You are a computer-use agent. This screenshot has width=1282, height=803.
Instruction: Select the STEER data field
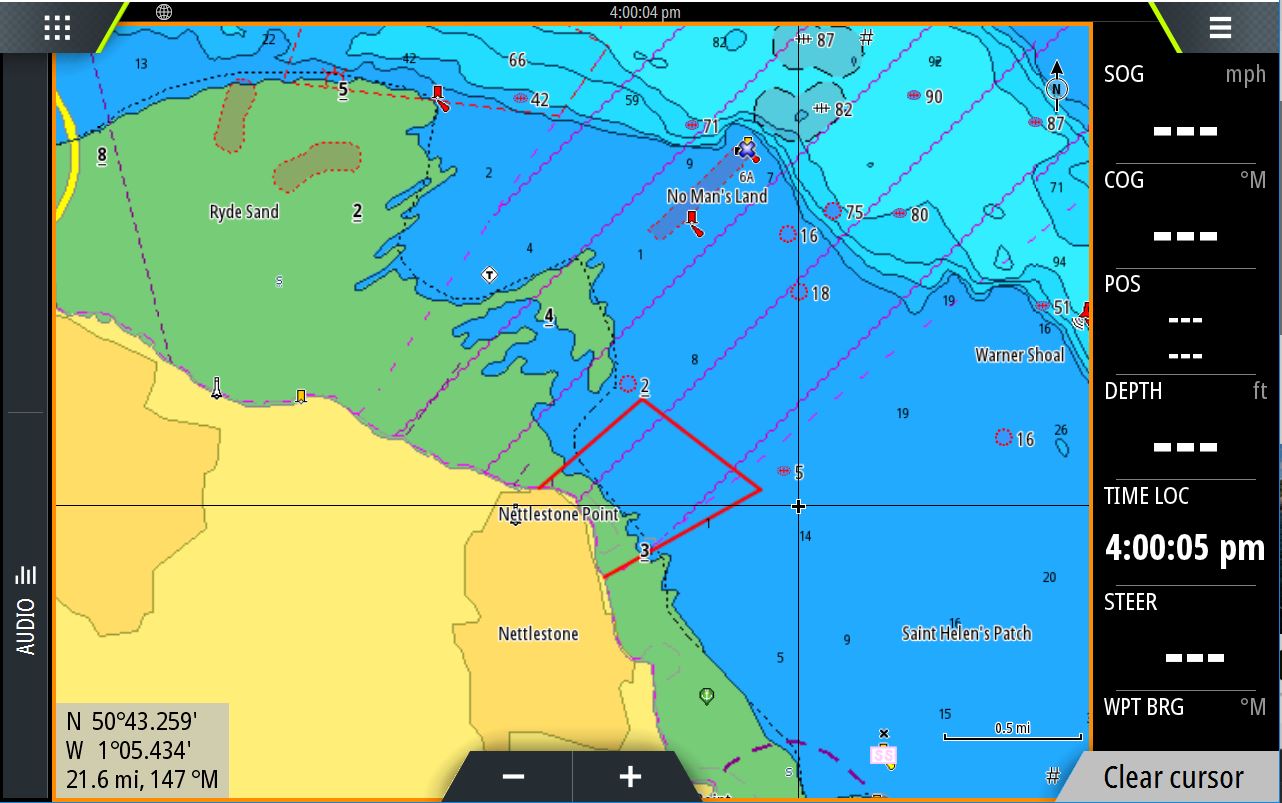[1185, 637]
